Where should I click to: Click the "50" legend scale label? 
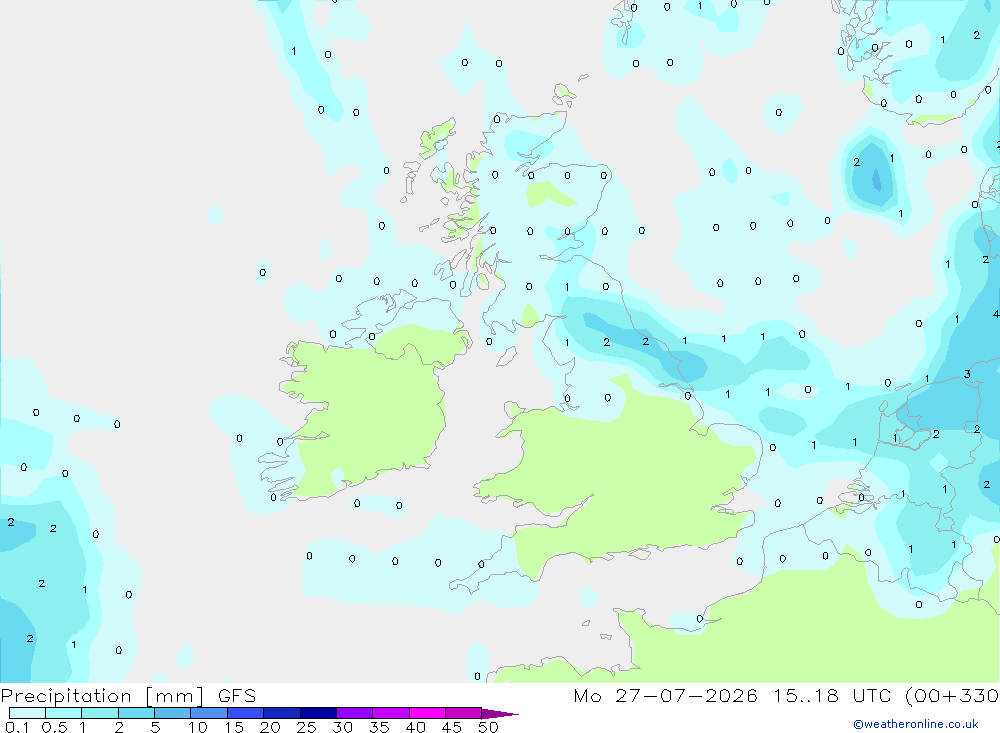pos(488,727)
